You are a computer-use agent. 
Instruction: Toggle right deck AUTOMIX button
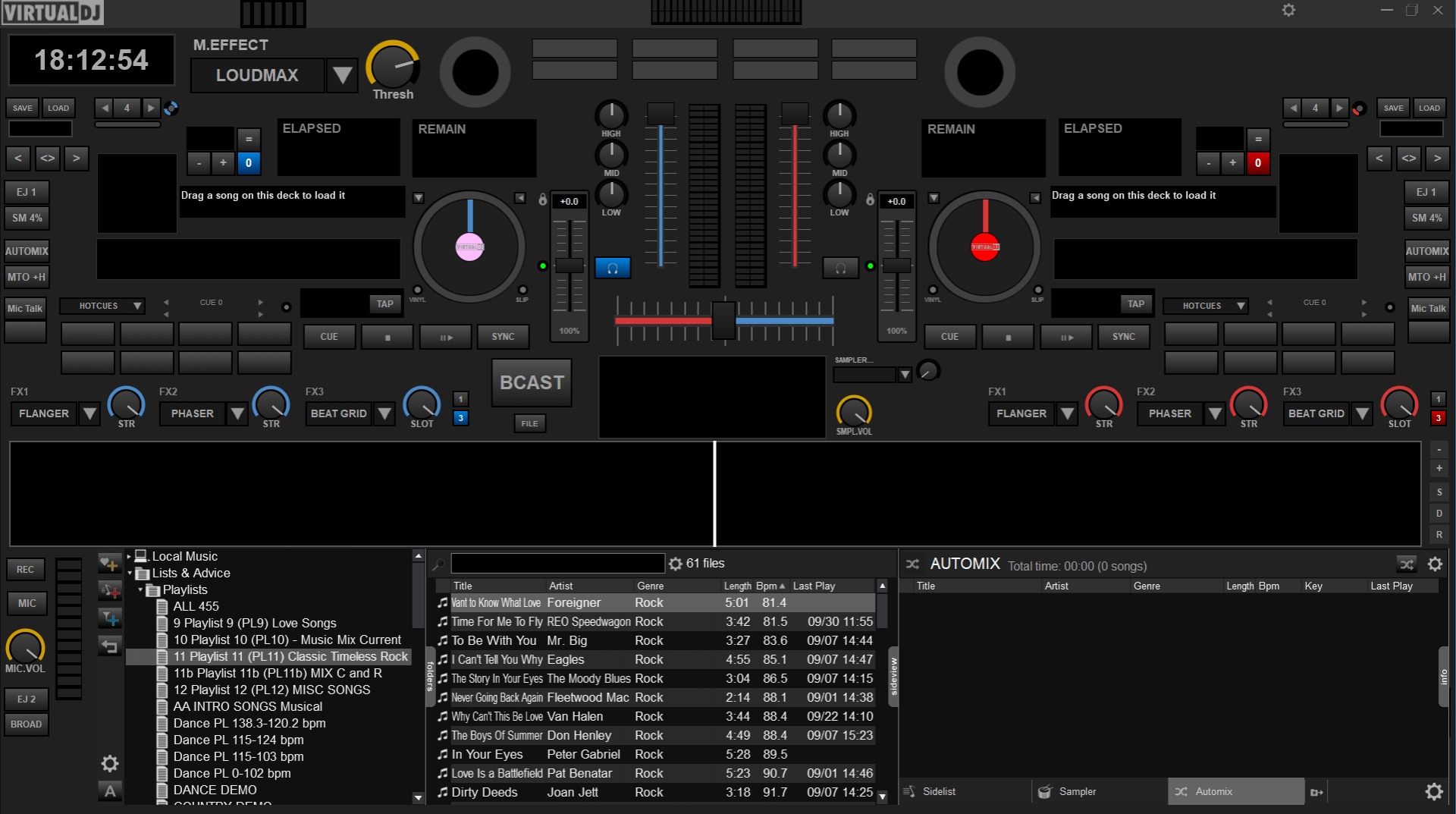pos(1427,251)
